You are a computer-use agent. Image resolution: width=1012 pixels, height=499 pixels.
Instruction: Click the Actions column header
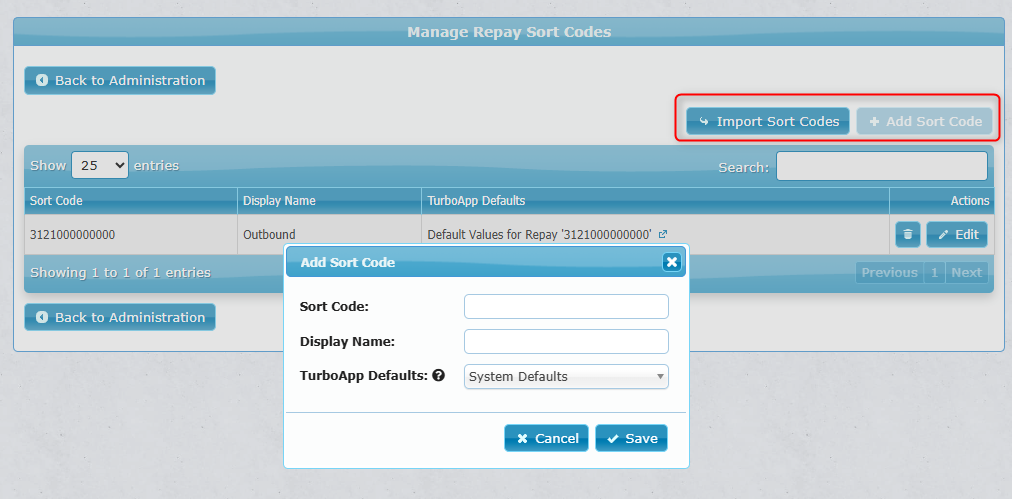pos(942,201)
